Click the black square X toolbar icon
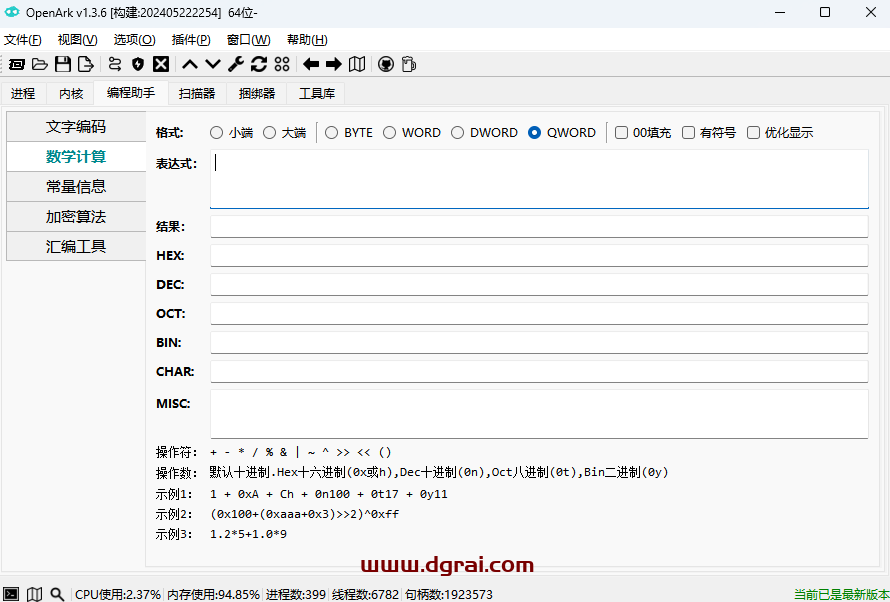 161,64
